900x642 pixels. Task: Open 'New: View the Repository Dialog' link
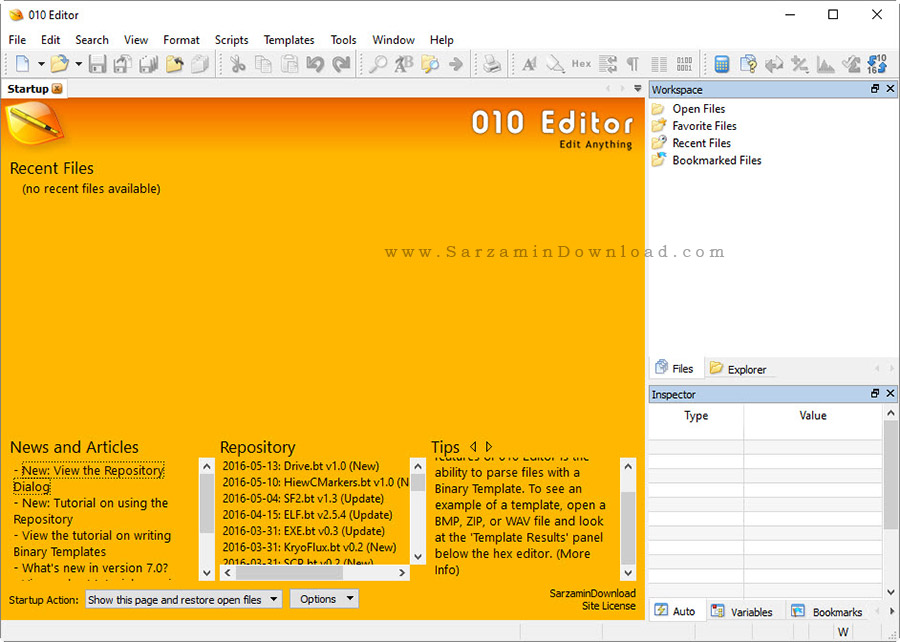(x=88, y=478)
